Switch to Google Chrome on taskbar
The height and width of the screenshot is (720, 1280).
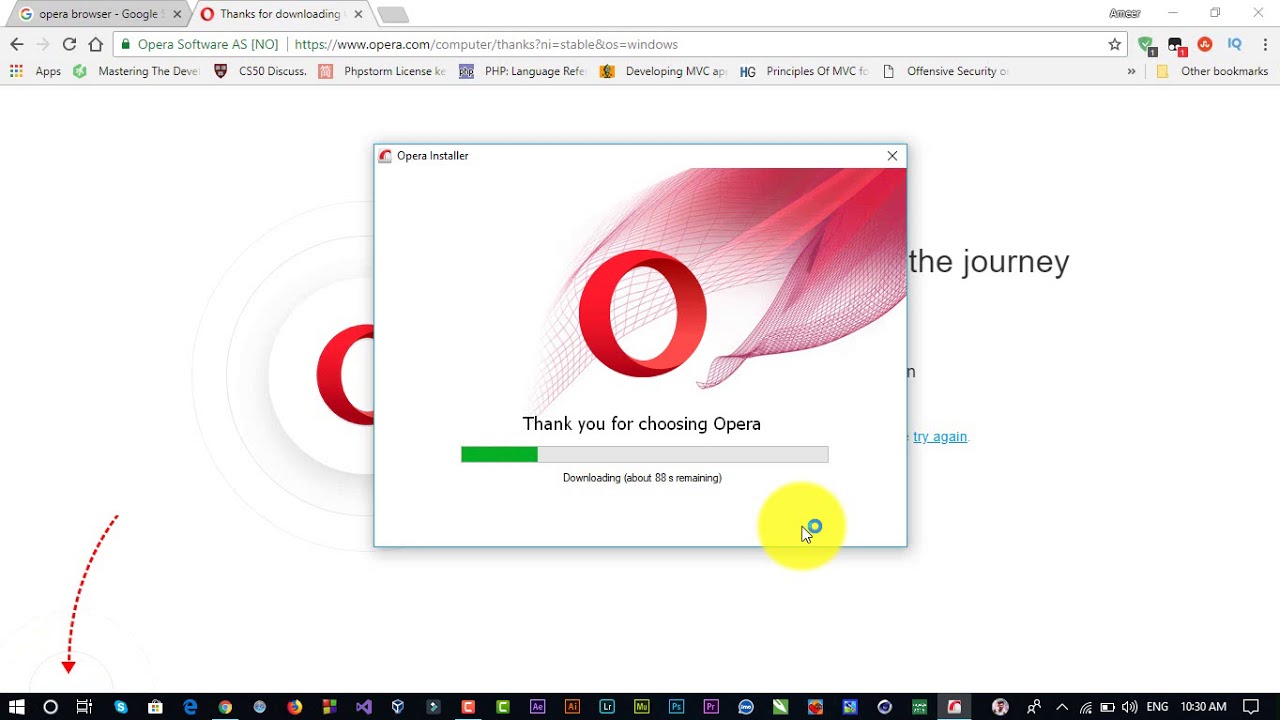225,707
